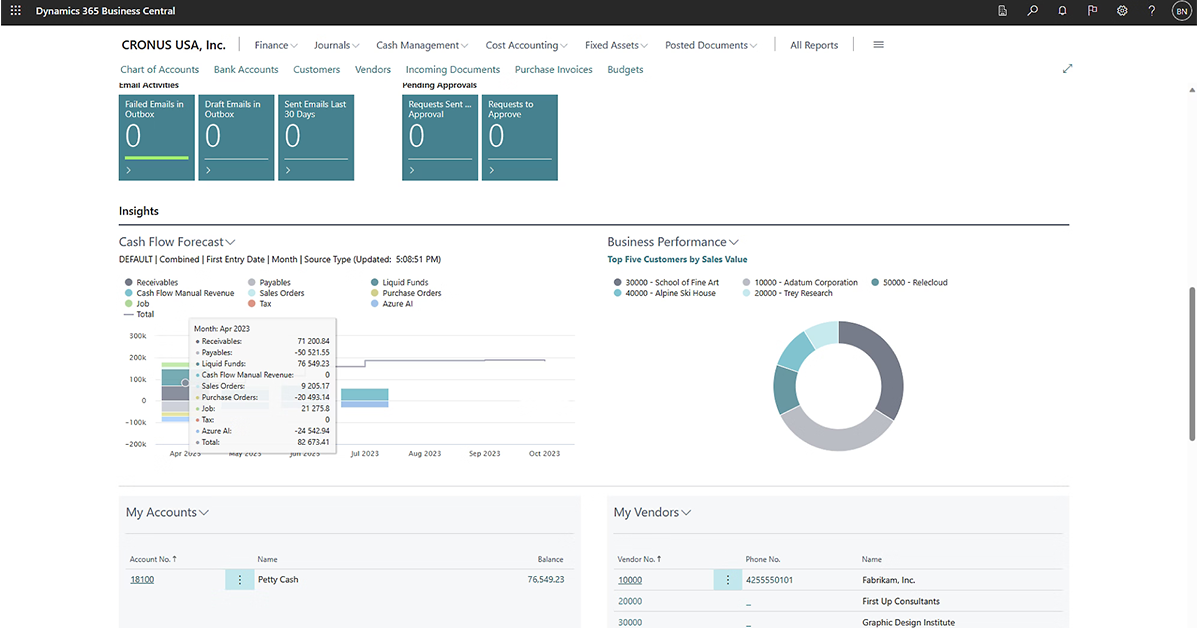1200x628 pixels.
Task: Open vendor number 20000
Action: (630, 602)
